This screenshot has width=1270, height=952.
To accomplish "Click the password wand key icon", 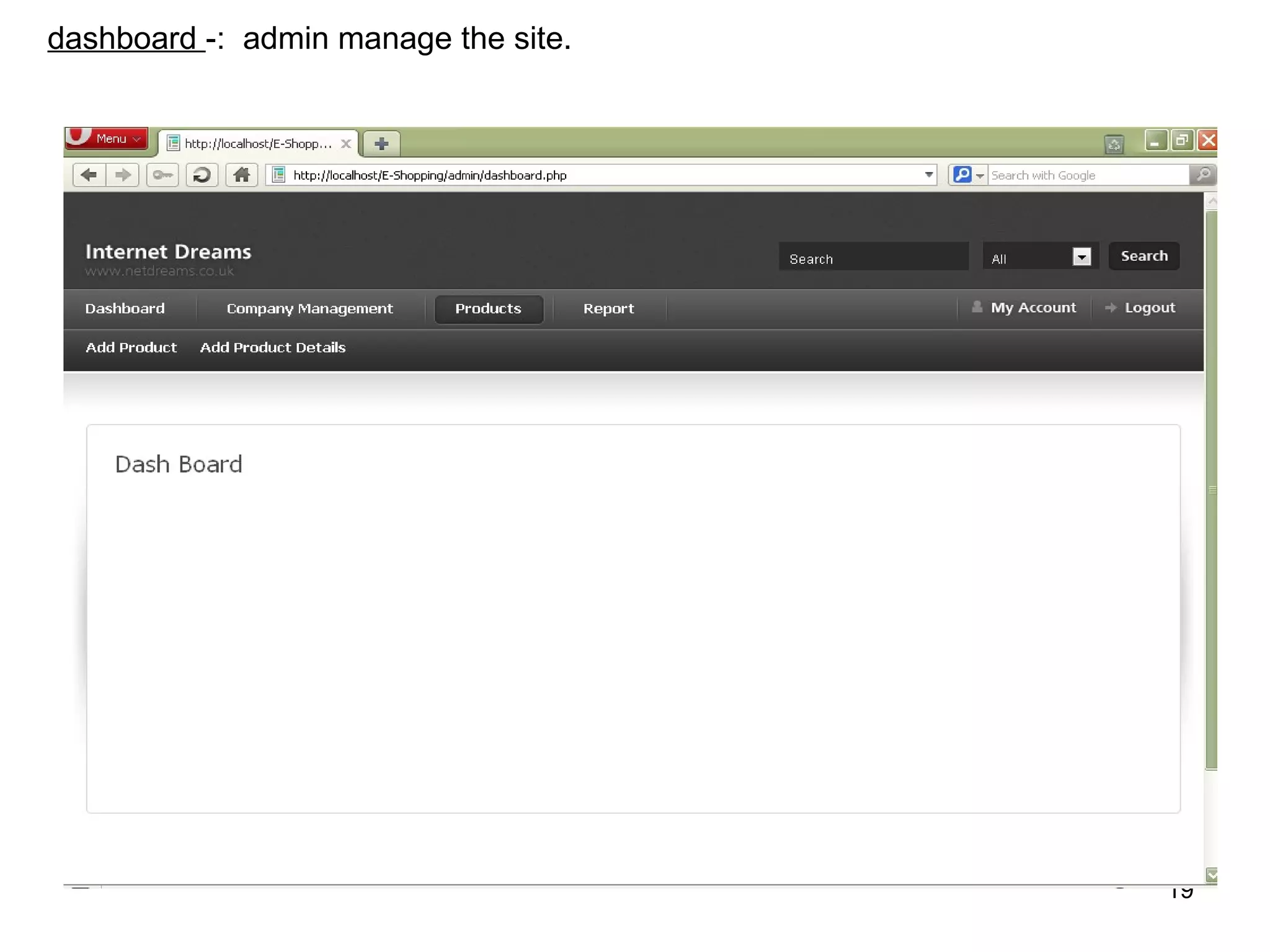I will click(x=162, y=175).
